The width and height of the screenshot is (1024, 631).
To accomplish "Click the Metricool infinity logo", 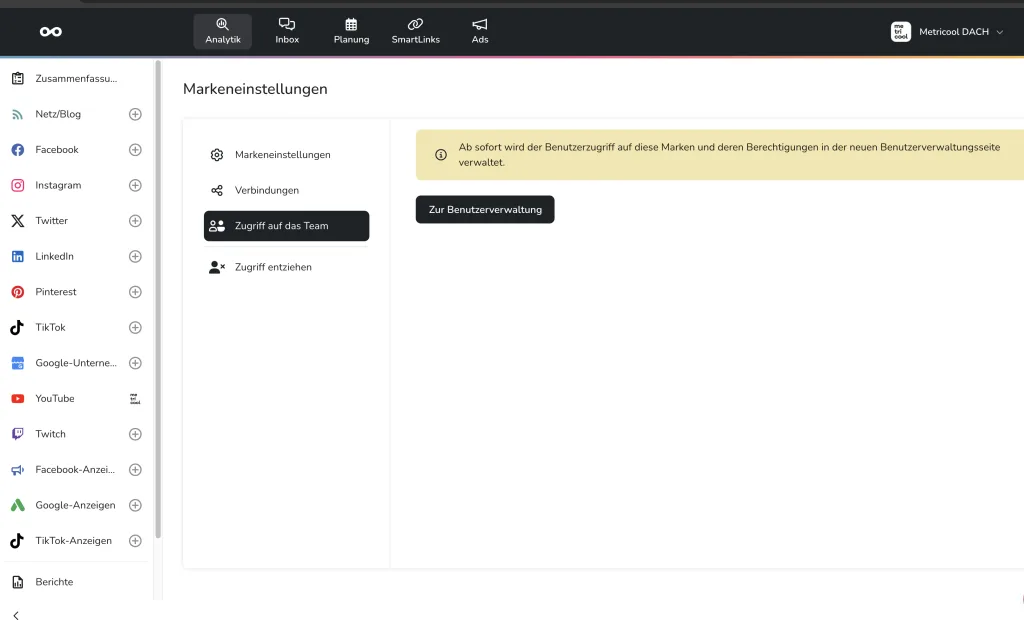I will click(x=51, y=32).
